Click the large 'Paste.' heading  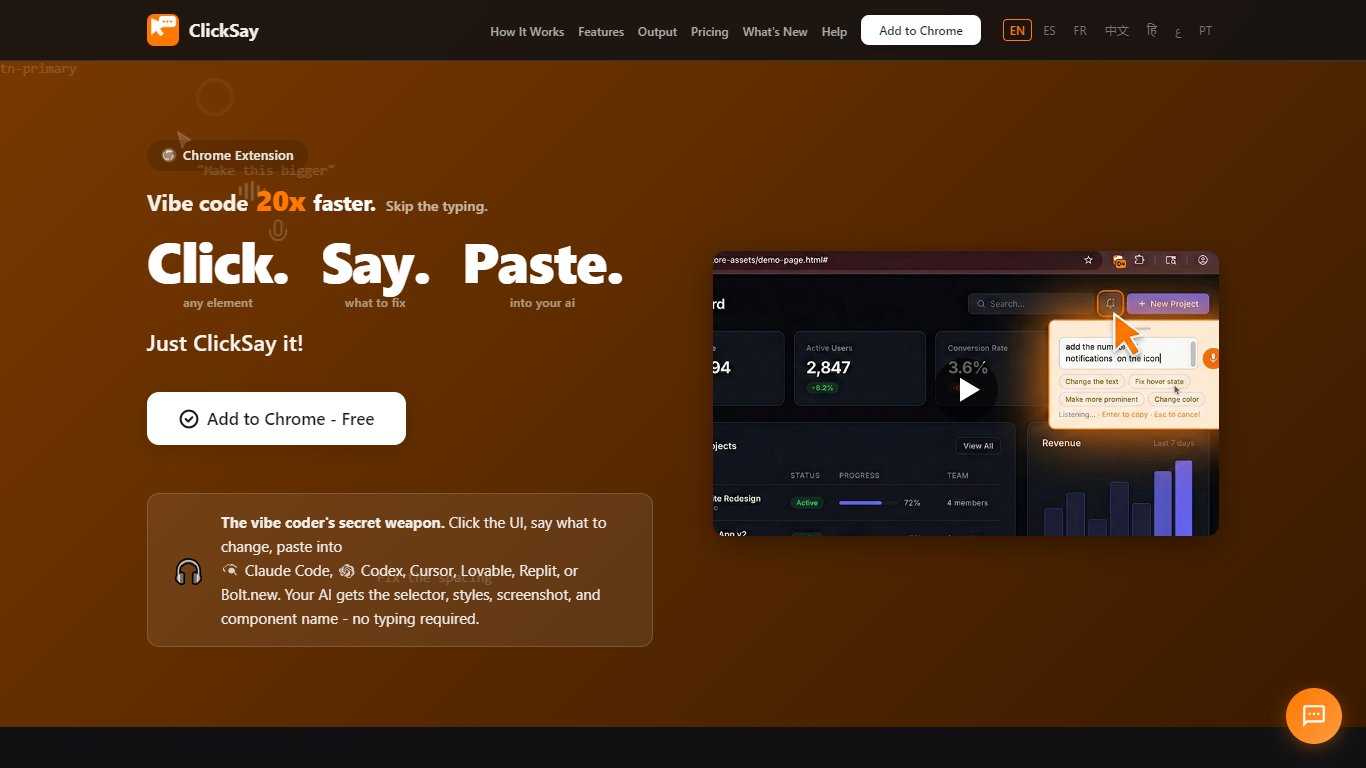click(x=543, y=264)
